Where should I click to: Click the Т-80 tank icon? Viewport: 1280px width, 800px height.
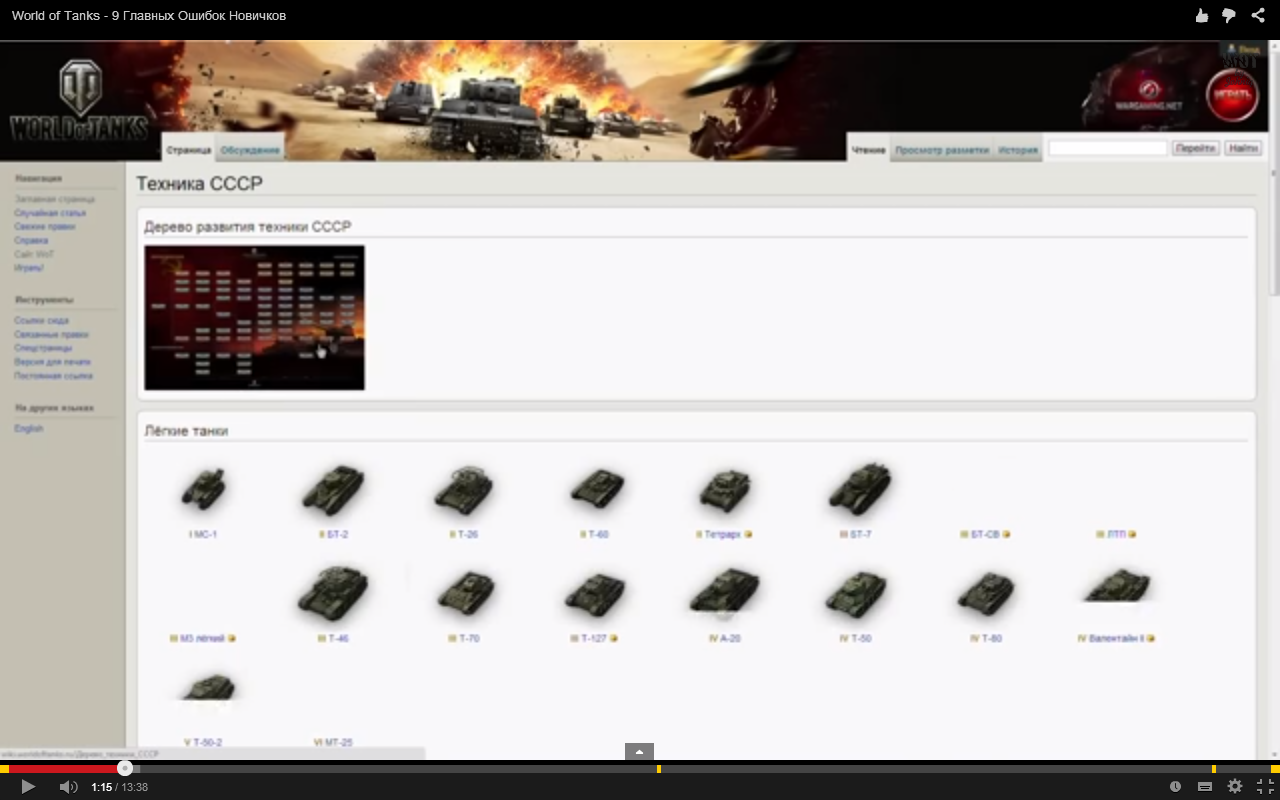point(987,593)
